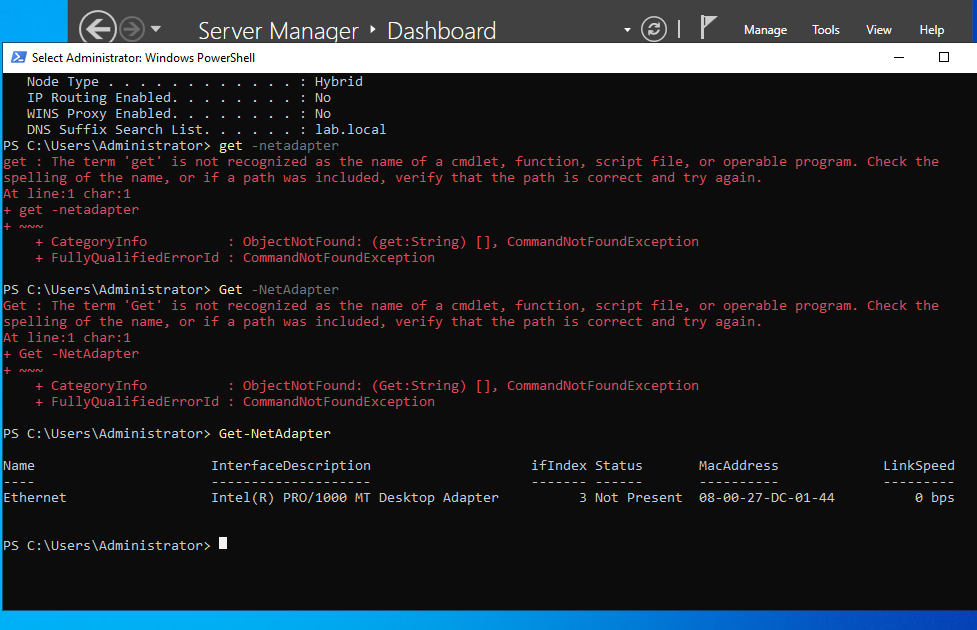977x630 pixels.
Task: Click 'ObjectNotFound: (Get:String)' error text
Action: (354, 386)
